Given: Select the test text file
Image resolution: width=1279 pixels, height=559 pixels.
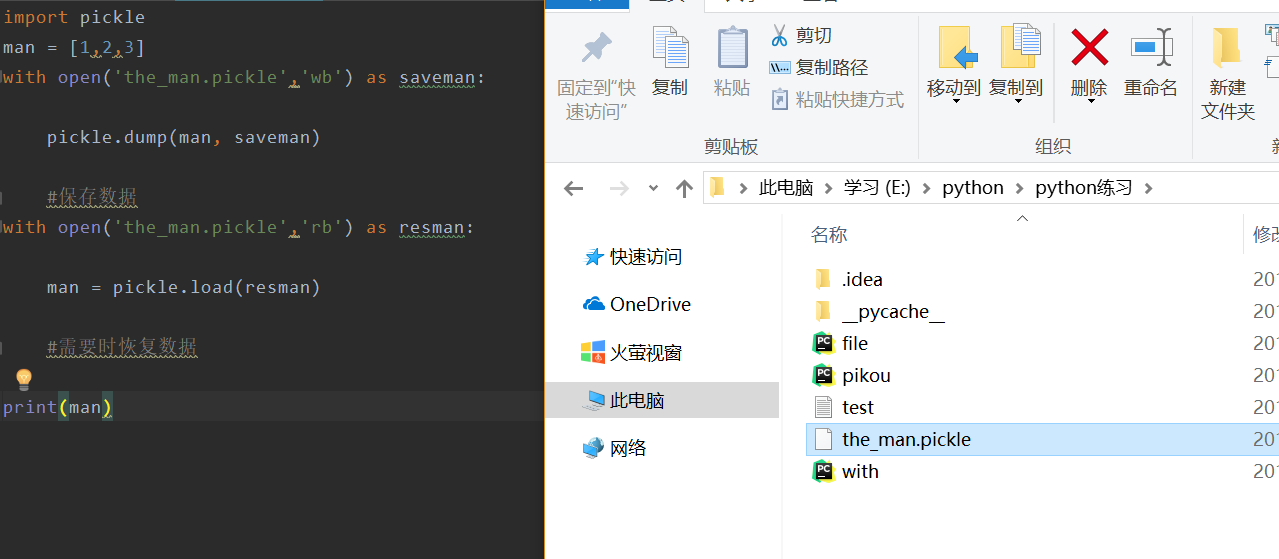Looking at the screenshot, I should tap(844, 407).
